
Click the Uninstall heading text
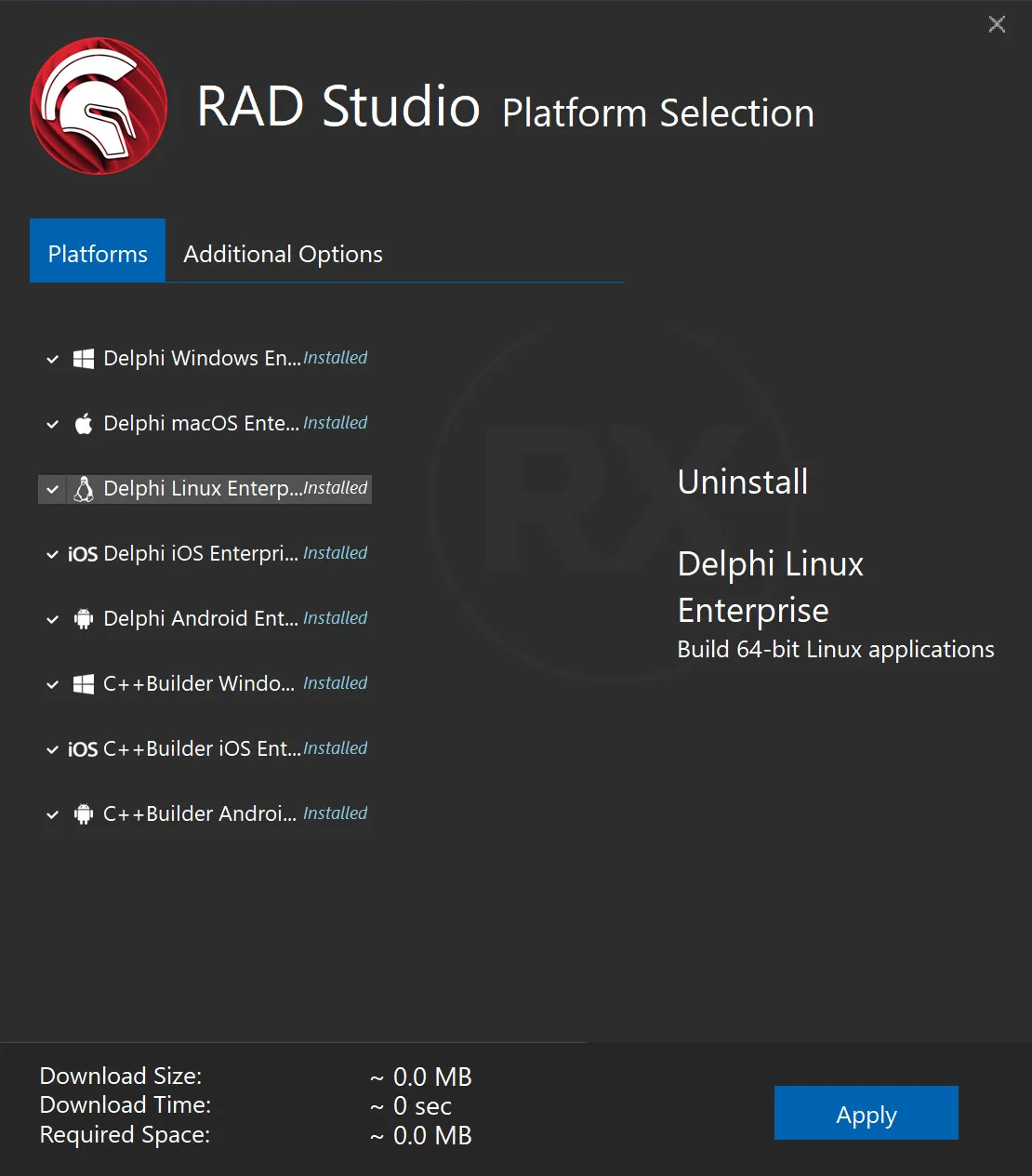click(x=743, y=482)
